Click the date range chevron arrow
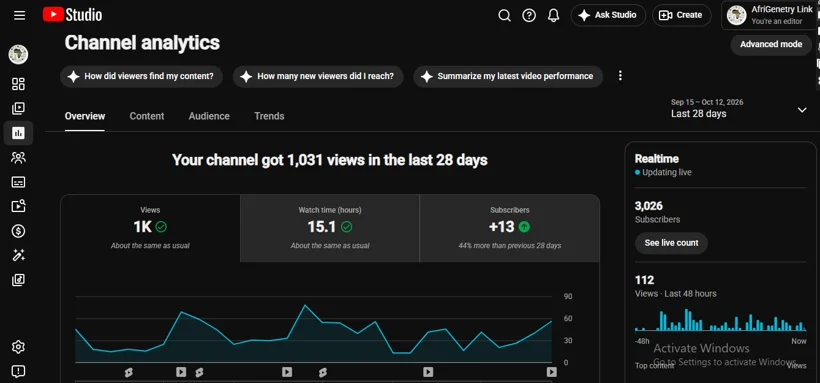The height and width of the screenshot is (383, 820). point(802,110)
